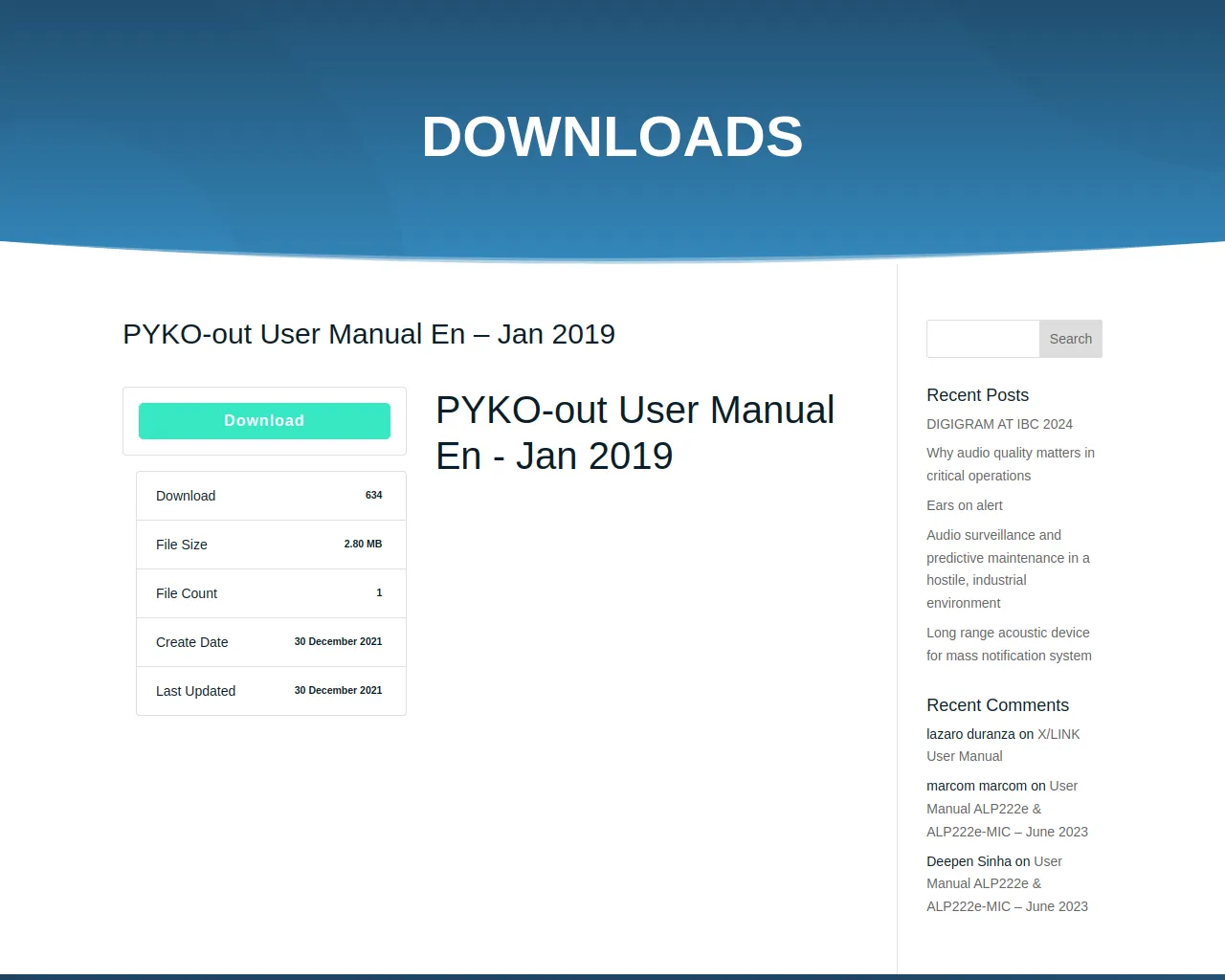
Task: Click the 'marcom marcom' commenter name
Action: (x=976, y=786)
